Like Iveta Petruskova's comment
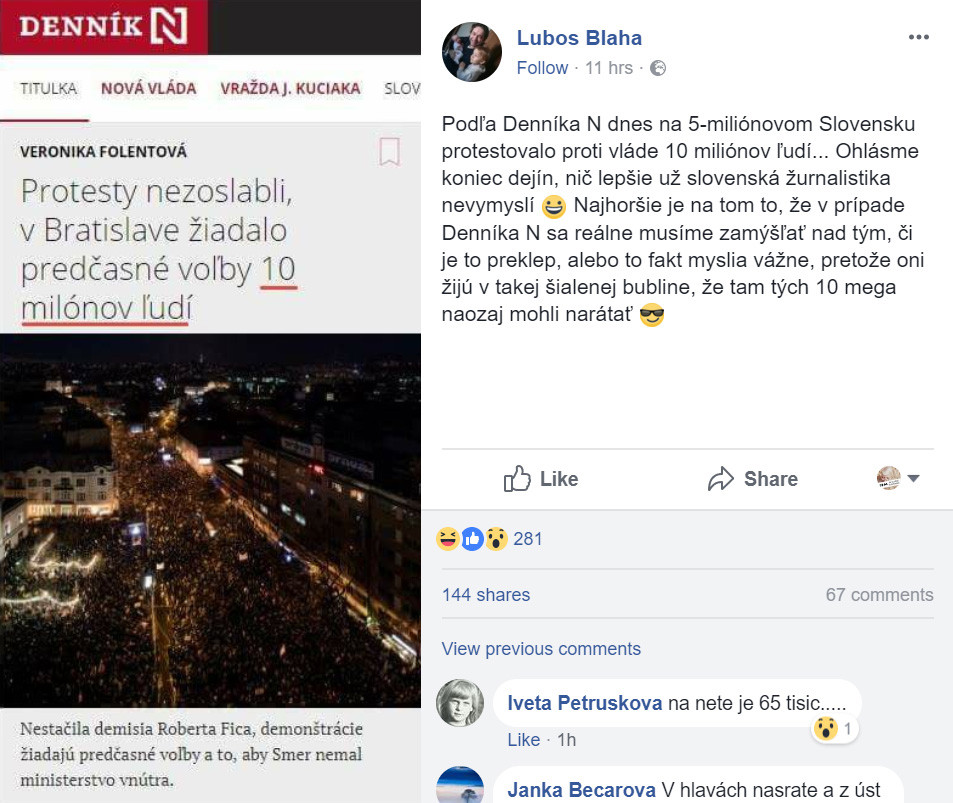 pos(523,740)
